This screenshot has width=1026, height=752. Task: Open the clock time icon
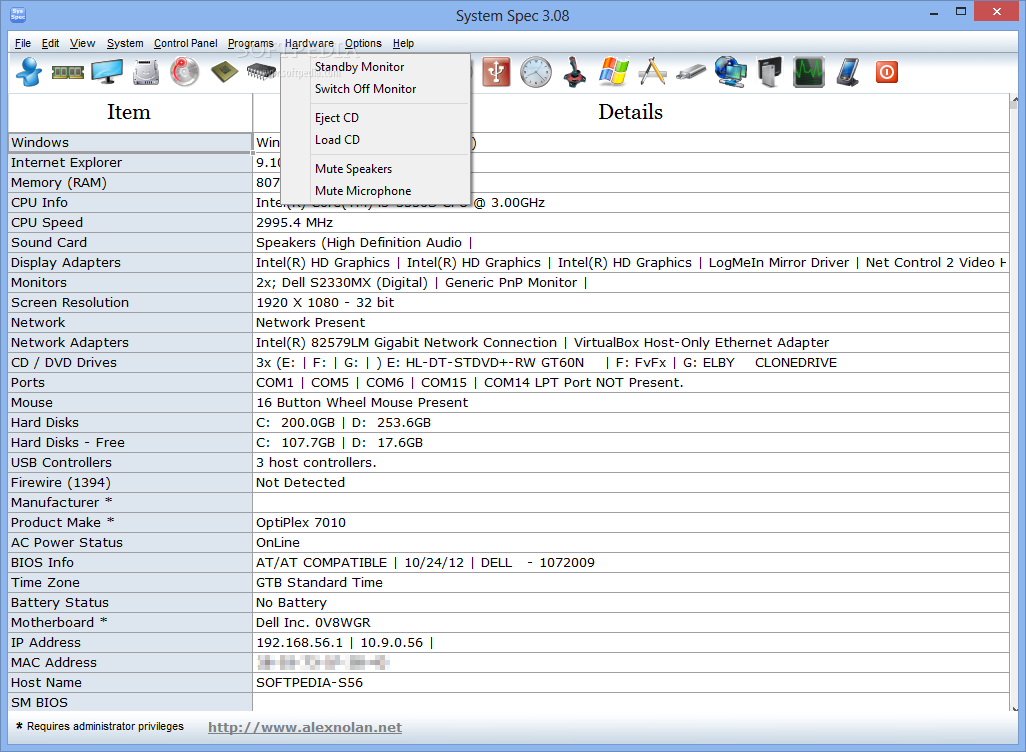point(536,72)
